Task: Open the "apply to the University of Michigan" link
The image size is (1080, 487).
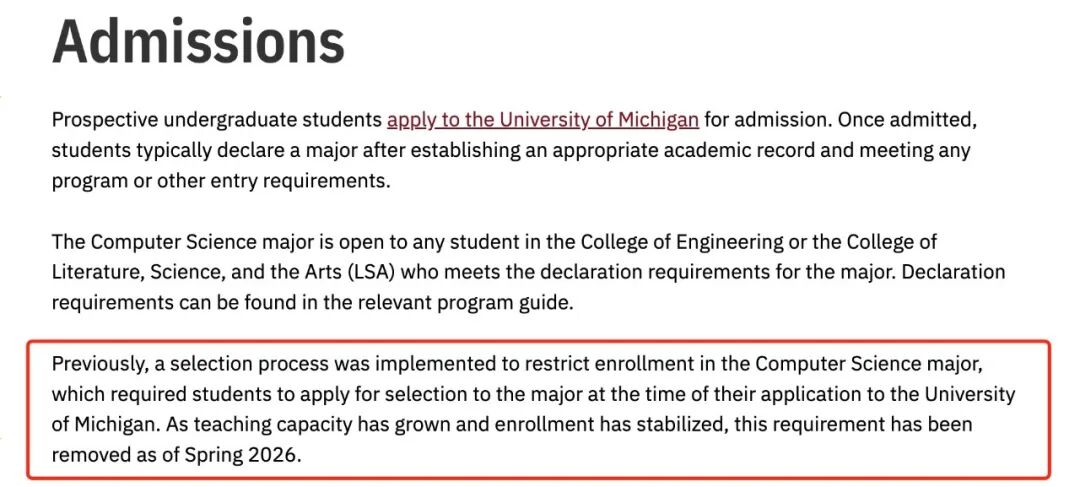Action: [543, 121]
